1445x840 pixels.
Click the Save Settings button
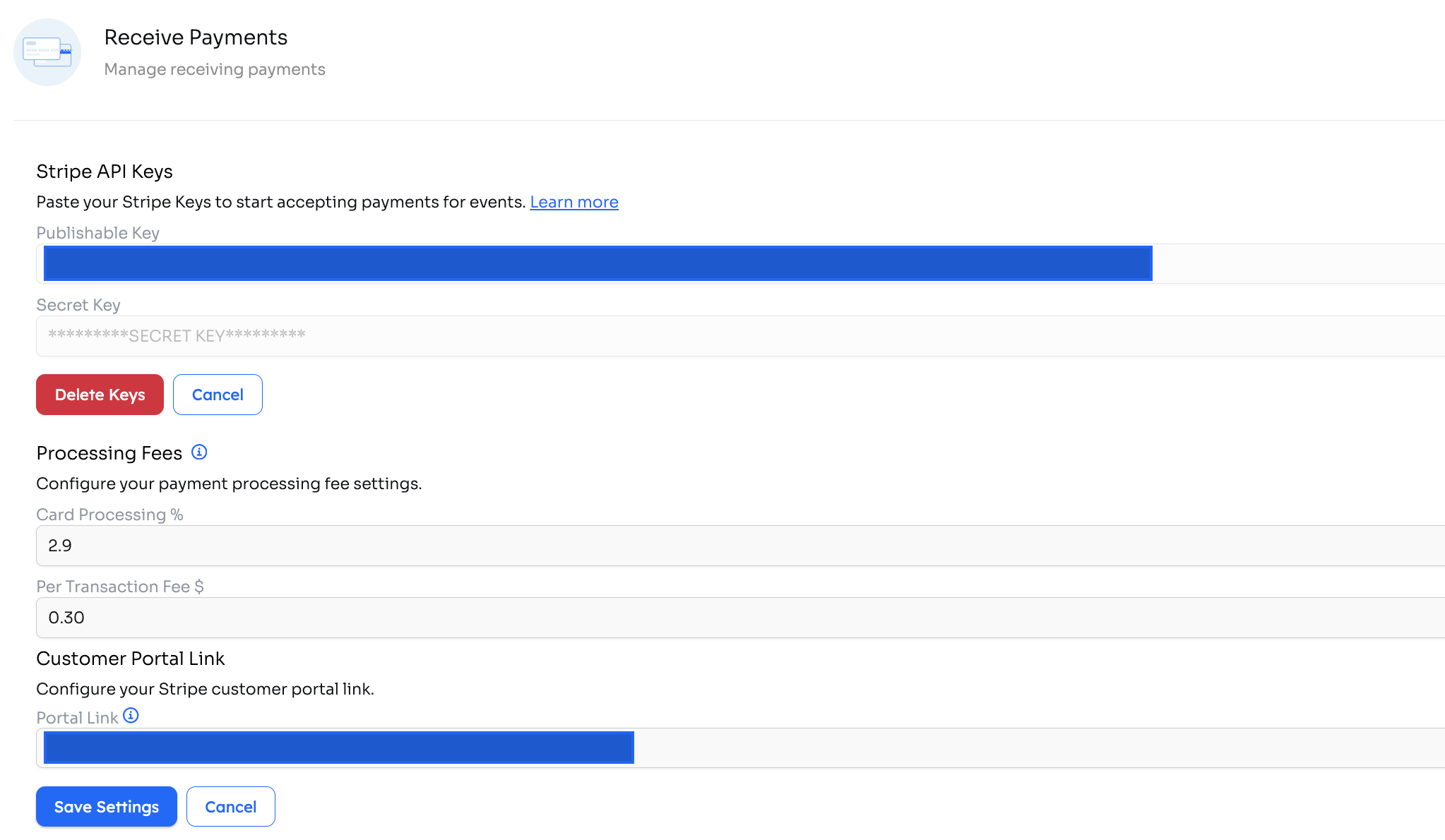(107, 806)
